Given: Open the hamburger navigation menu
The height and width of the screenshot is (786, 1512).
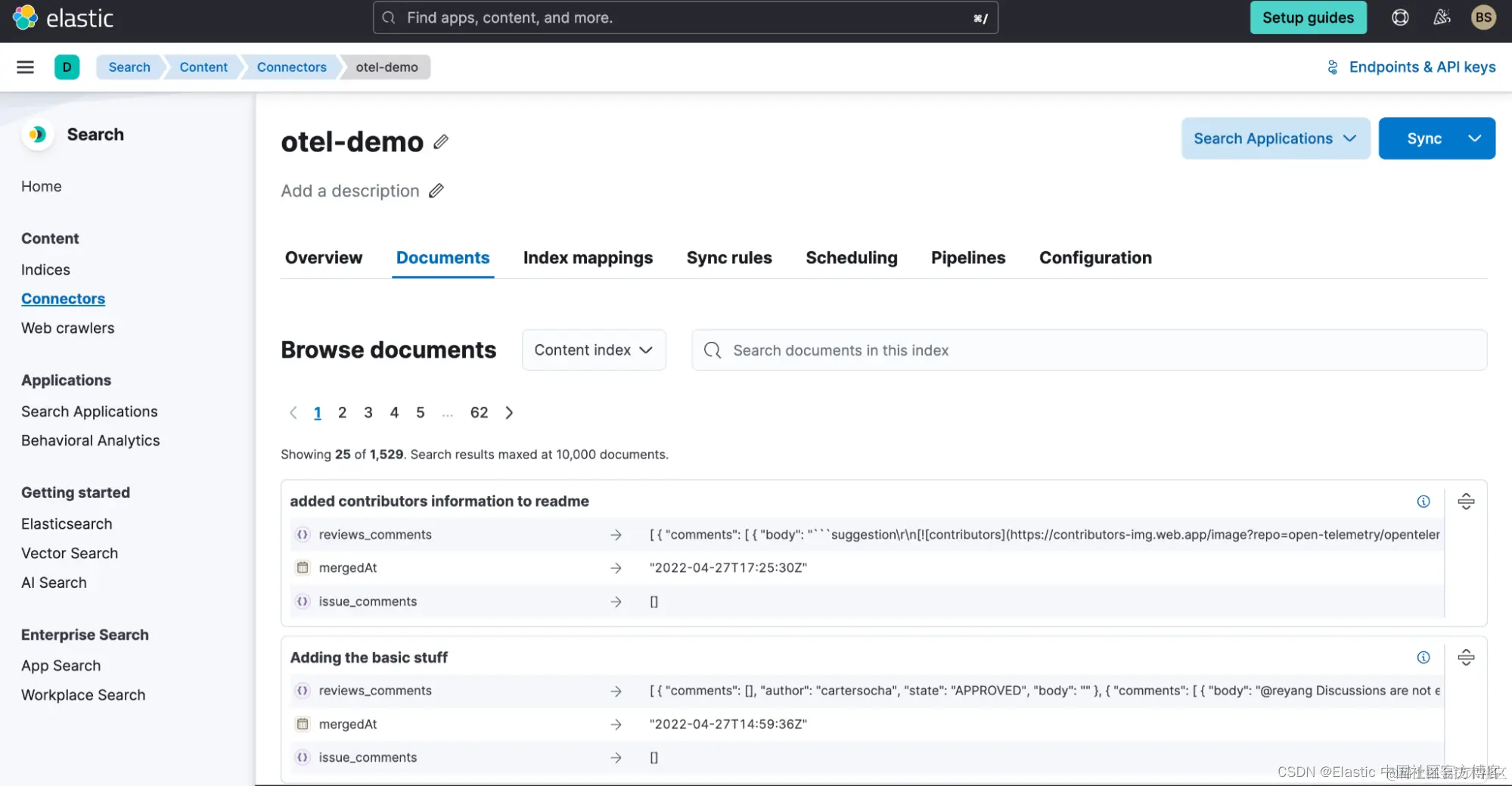Looking at the screenshot, I should pos(26,67).
